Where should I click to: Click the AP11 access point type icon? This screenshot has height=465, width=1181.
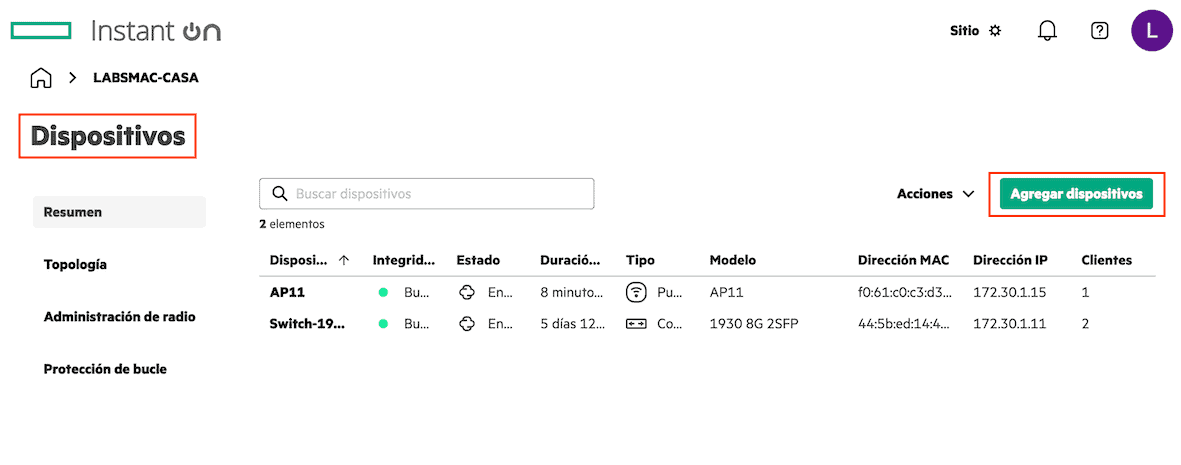tap(636, 293)
